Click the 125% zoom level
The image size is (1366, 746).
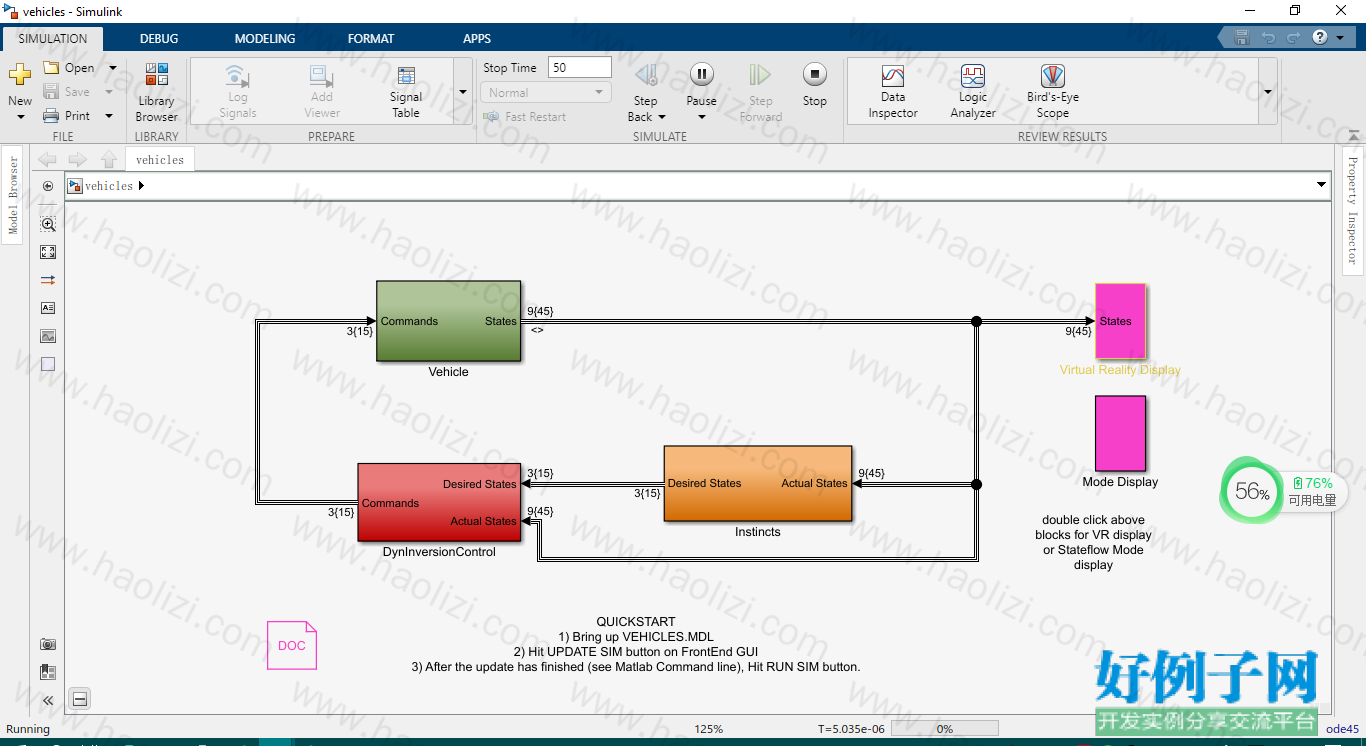709,729
